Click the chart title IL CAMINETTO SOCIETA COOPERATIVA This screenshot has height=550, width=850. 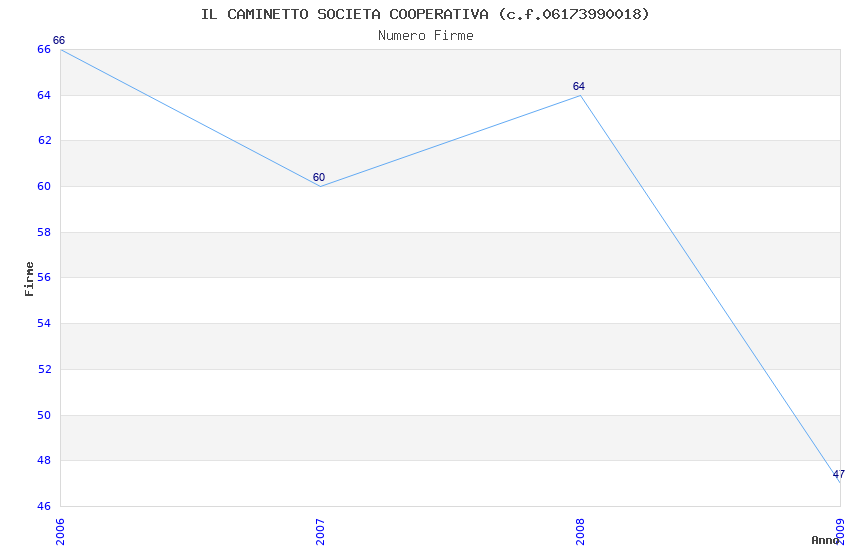pyautogui.click(x=425, y=14)
